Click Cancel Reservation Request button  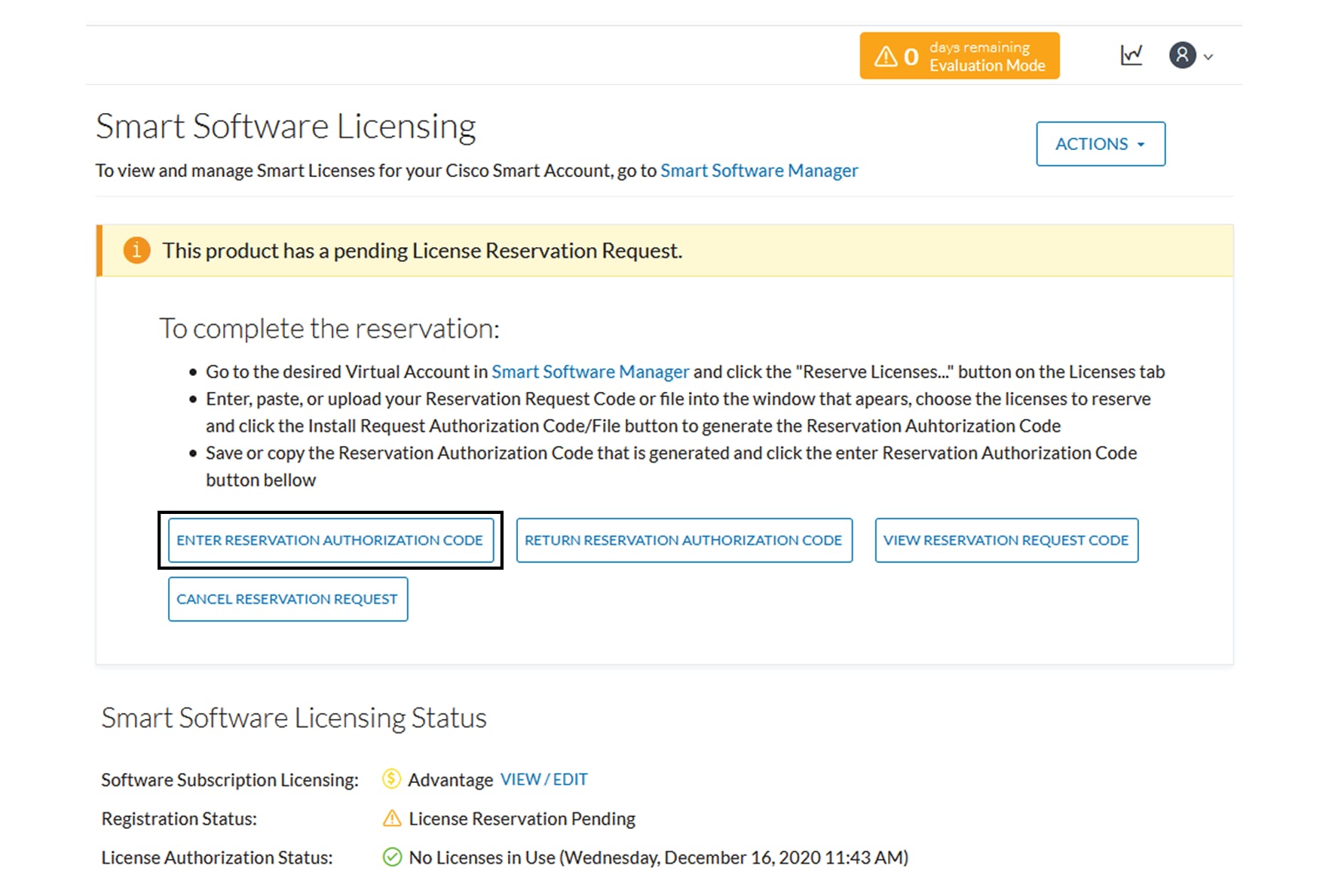pyautogui.click(x=288, y=599)
